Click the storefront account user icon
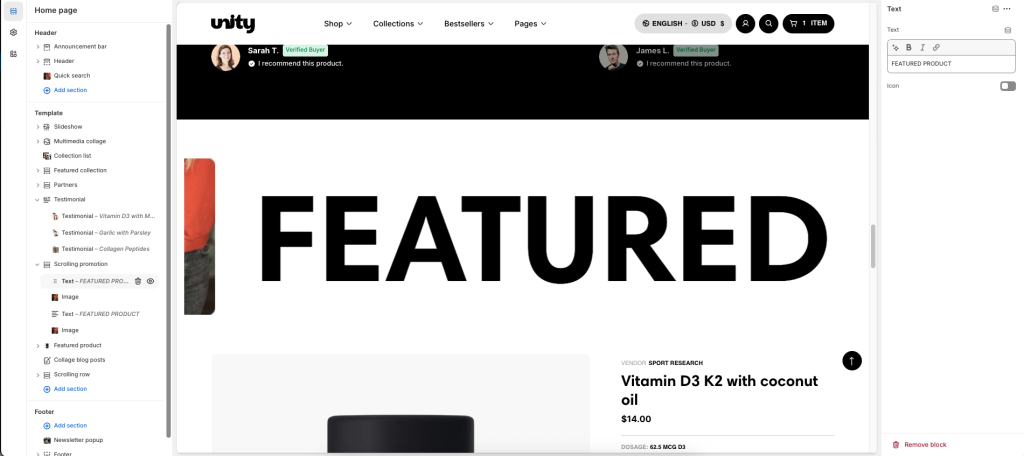The image size is (1024, 456). 745,24
